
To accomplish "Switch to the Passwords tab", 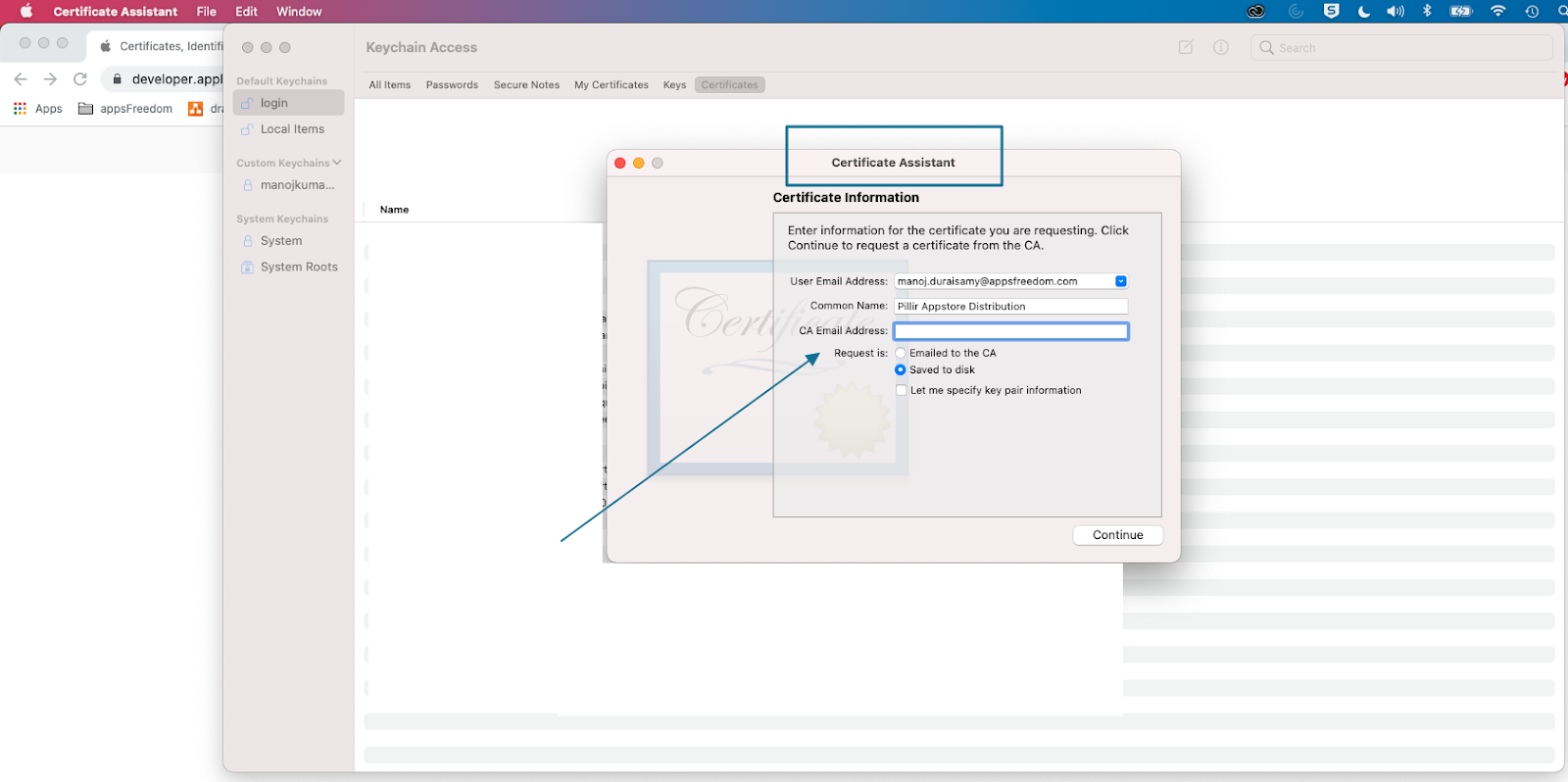I will point(452,85).
